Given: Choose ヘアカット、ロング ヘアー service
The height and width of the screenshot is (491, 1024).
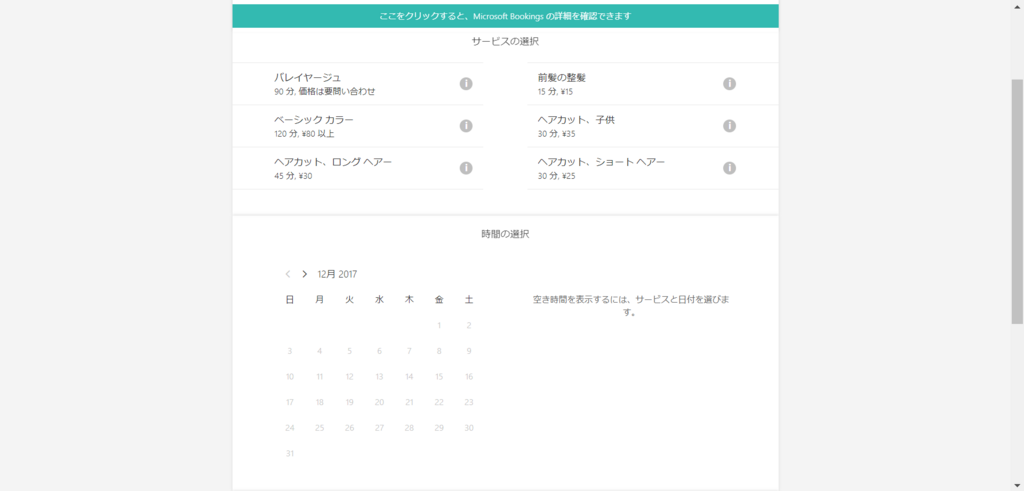Looking at the screenshot, I should click(x=358, y=168).
